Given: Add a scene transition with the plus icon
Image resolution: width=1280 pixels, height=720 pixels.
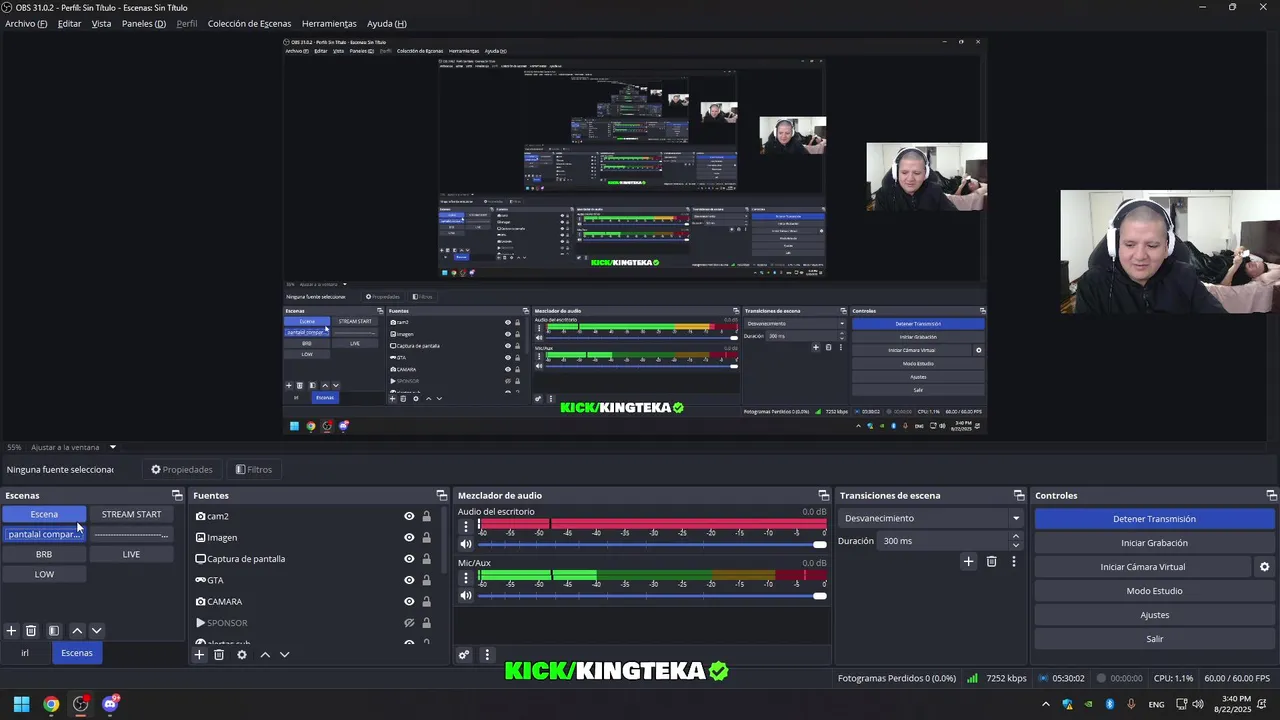Looking at the screenshot, I should 968,562.
